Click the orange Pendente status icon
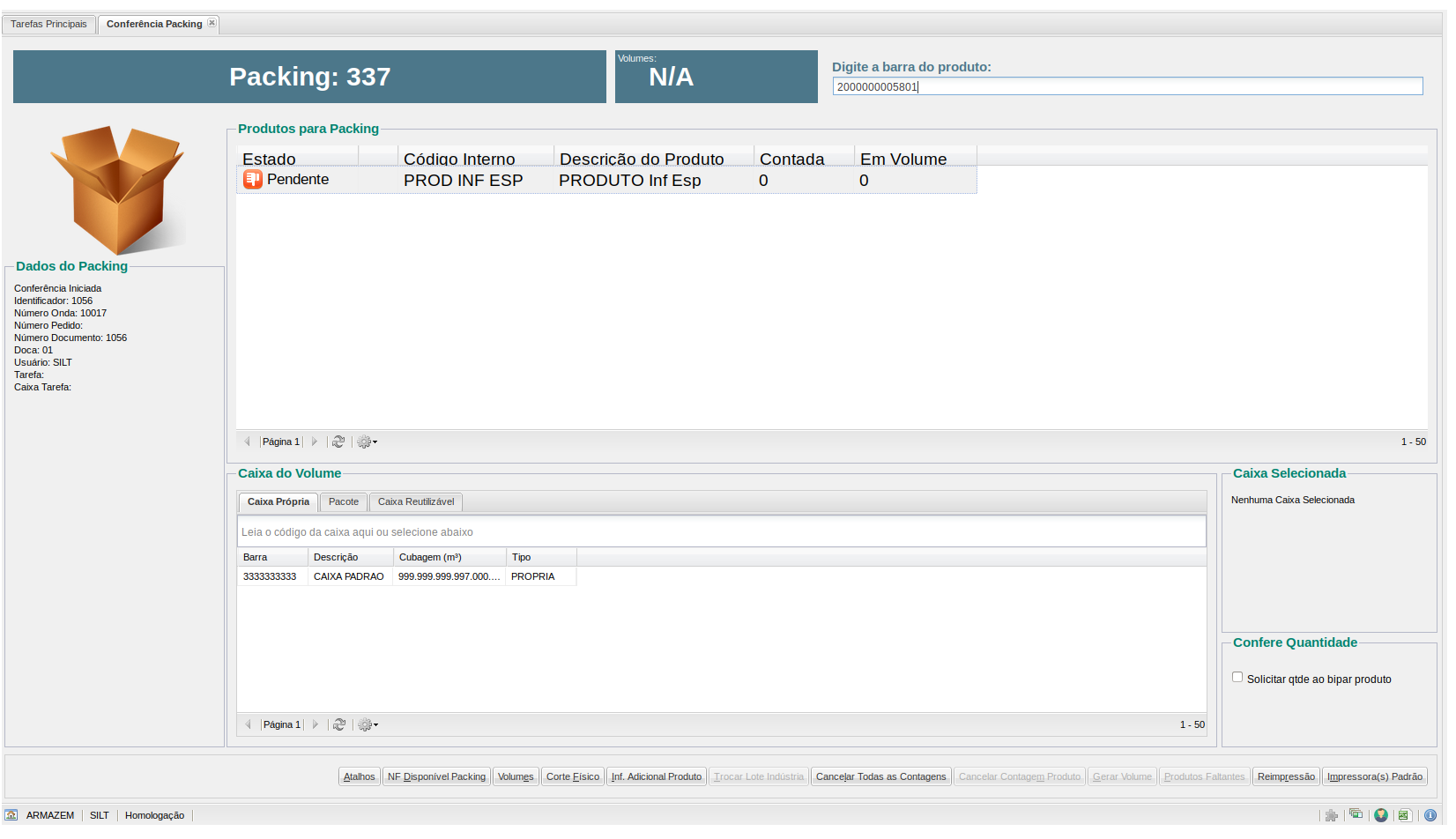 [253, 179]
